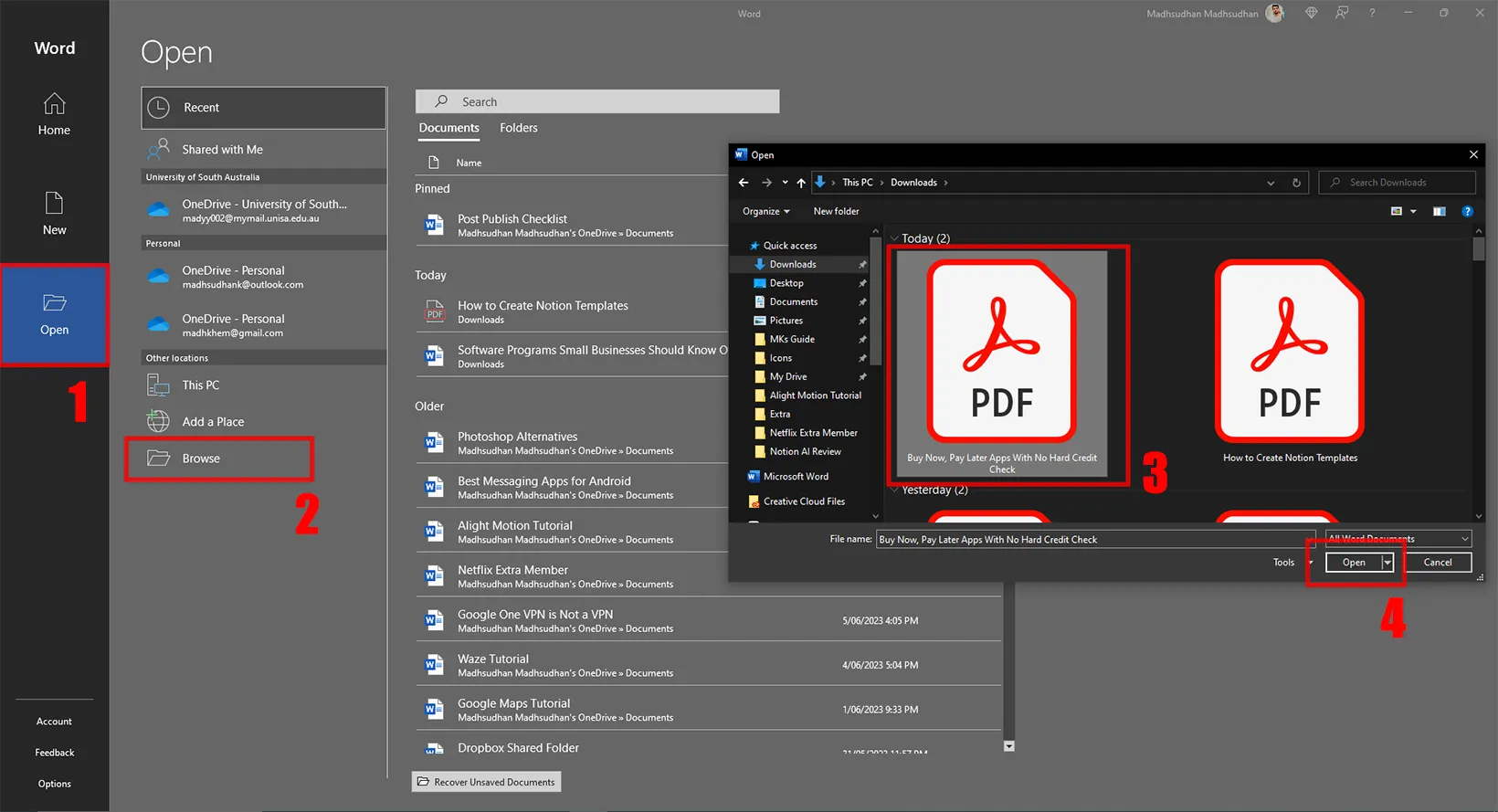Toggle the preview pane
Screen dimensions: 1498x812
pos(1439,211)
